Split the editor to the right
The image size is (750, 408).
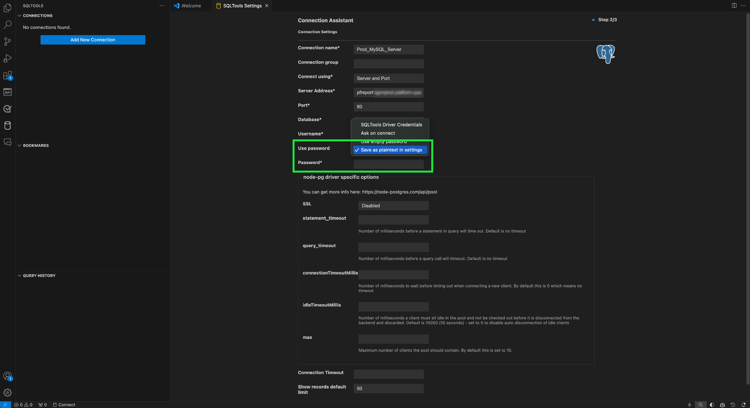[734, 6]
